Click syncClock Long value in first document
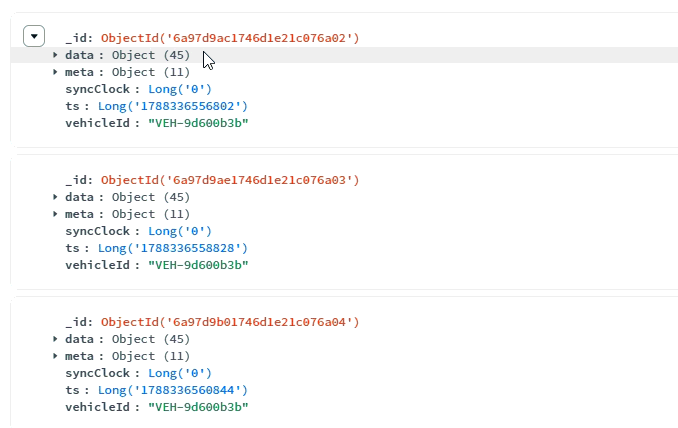Screen dimensions: 678x428 click(180, 89)
